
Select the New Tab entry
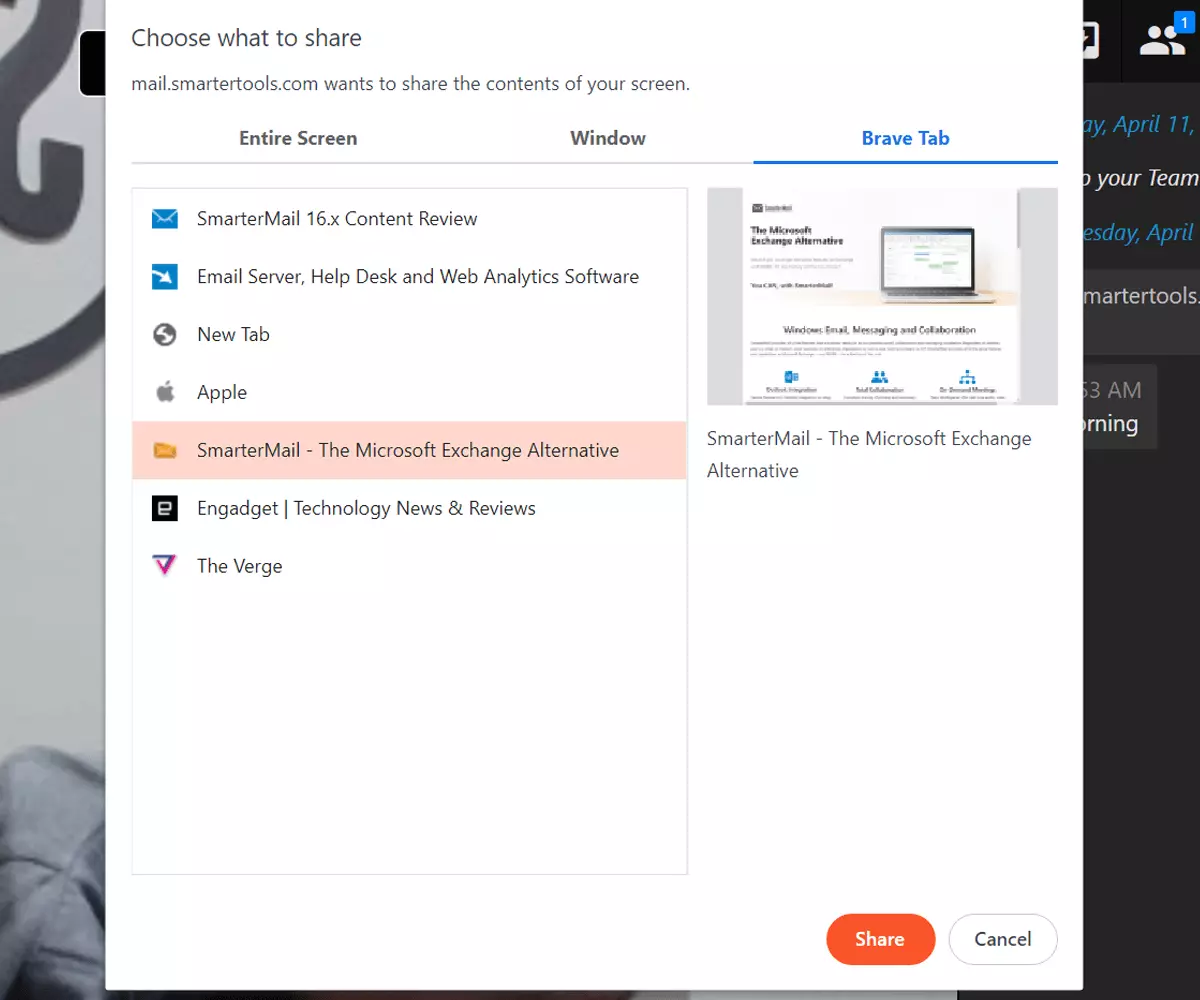point(409,335)
